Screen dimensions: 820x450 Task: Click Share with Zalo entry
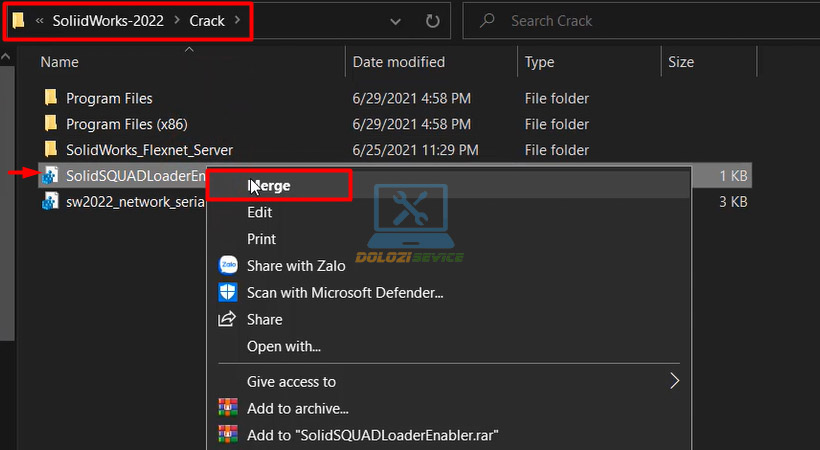coord(296,266)
